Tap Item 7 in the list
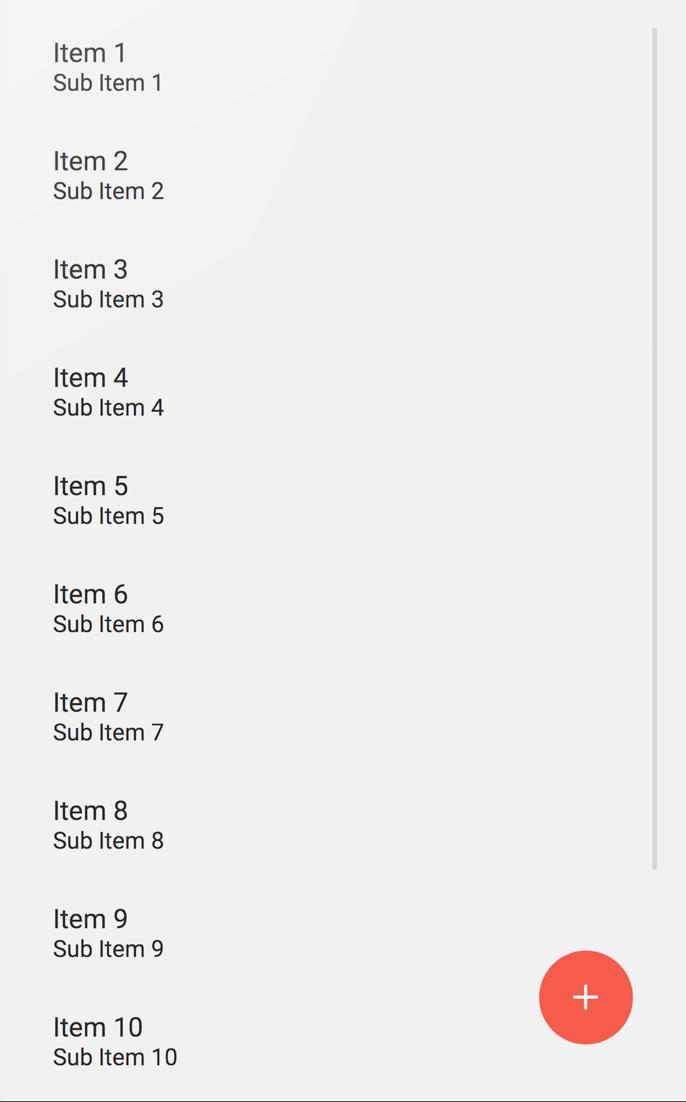Viewport: 686px width, 1102px height. (90, 702)
